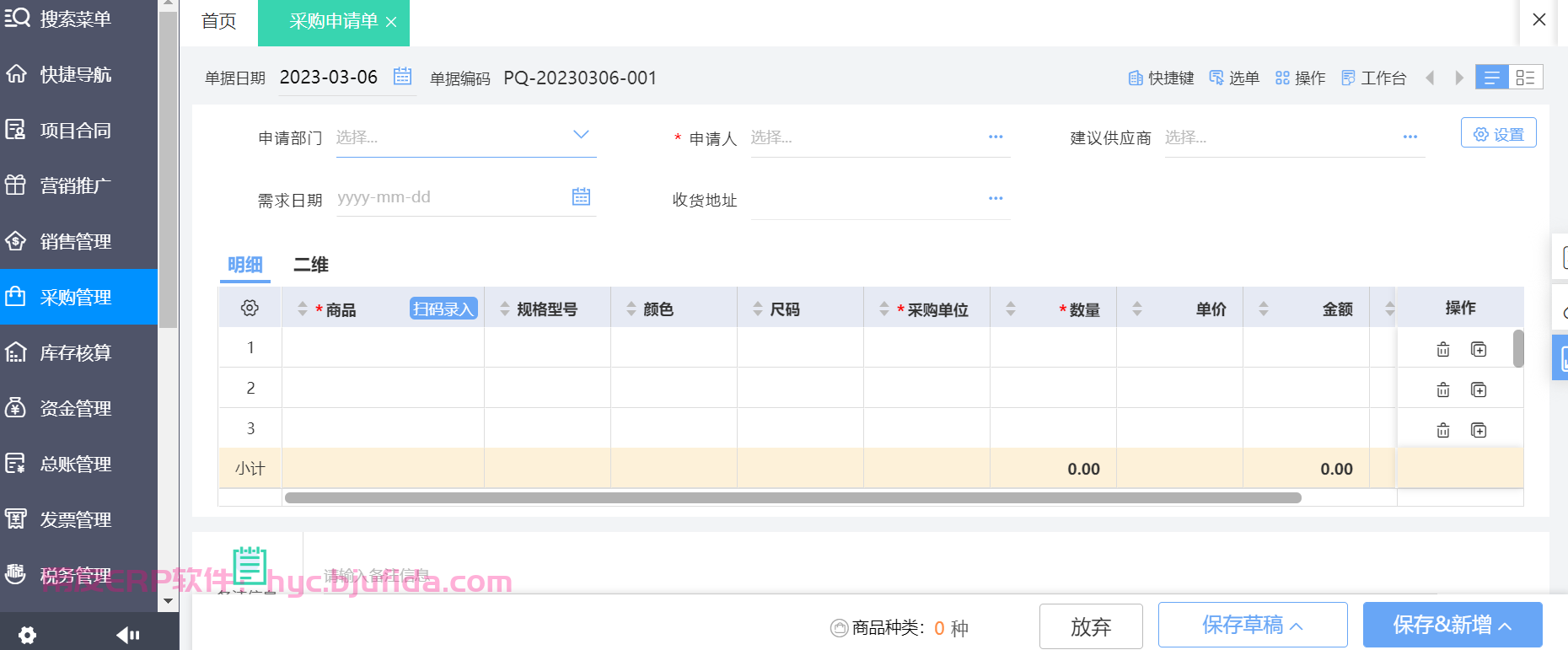Open the 操作 toolbar menu

click(1300, 78)
